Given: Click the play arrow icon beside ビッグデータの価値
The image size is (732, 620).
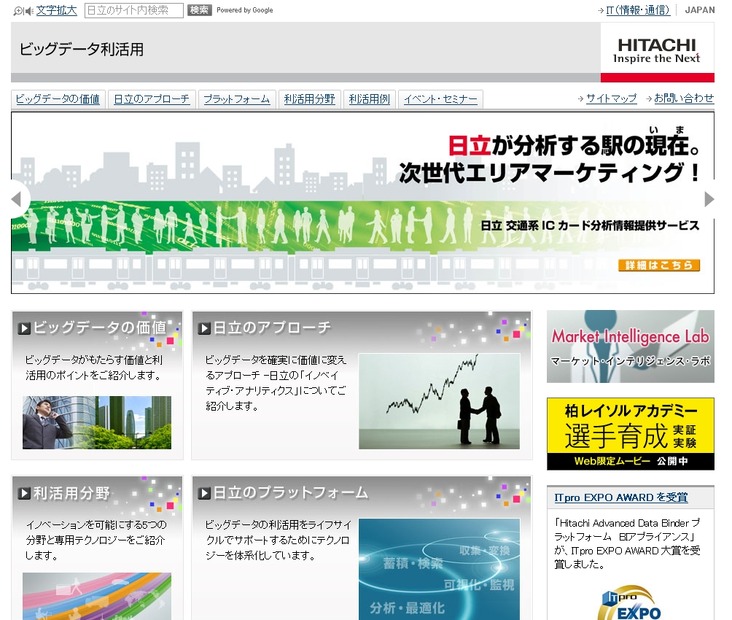Looking at the screenshot, I should pos(24,328).
